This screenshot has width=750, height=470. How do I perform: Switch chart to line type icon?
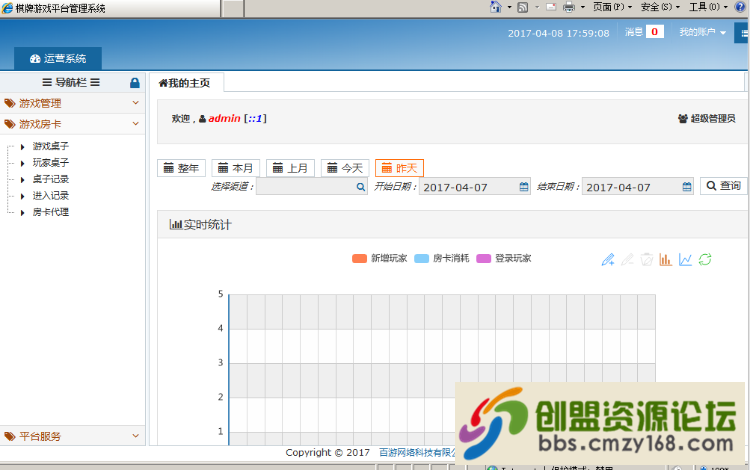(685, 259)
